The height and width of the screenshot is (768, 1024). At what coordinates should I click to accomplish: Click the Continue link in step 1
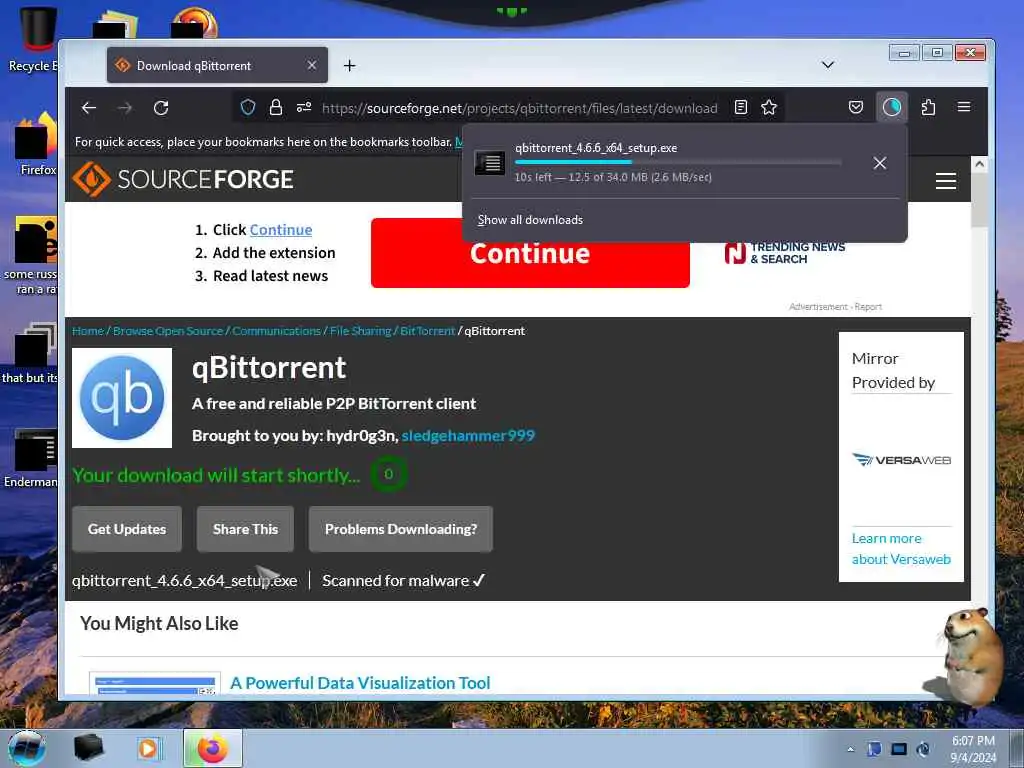tap(281, 230)
